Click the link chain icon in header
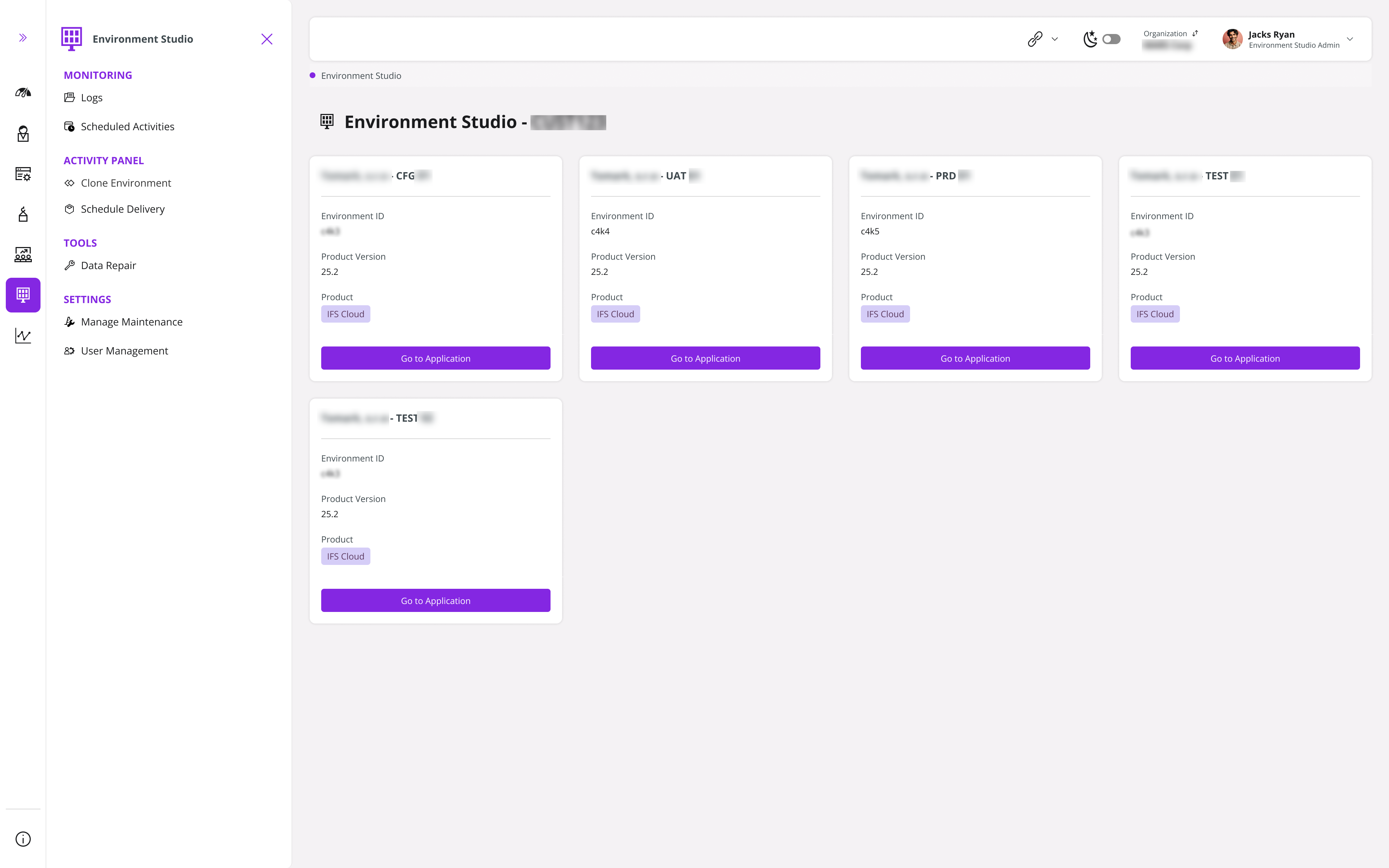This screenshot has width=1389, height=868. tap(1035, 39)
